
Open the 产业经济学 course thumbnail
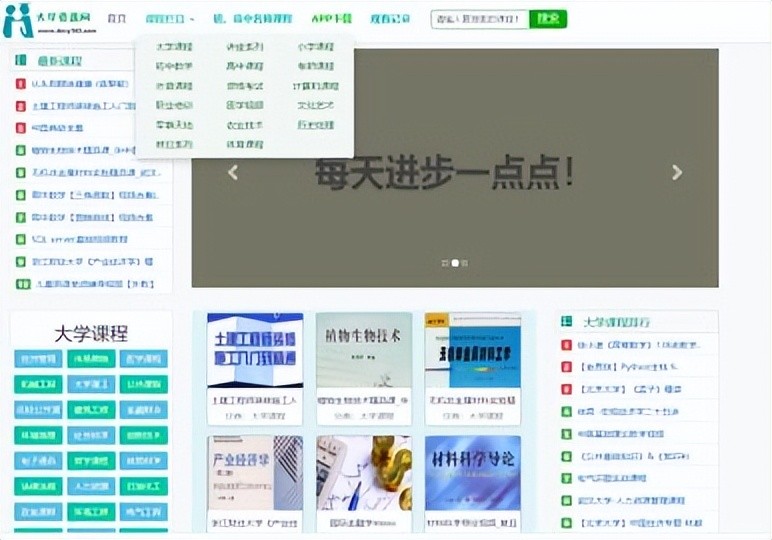click(255, 473)
